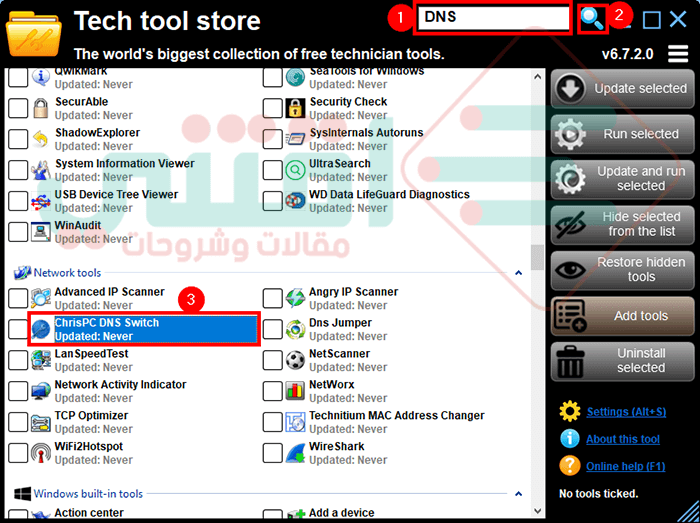Open the About this tool link
700x523 pixels.
pos(623,439)
